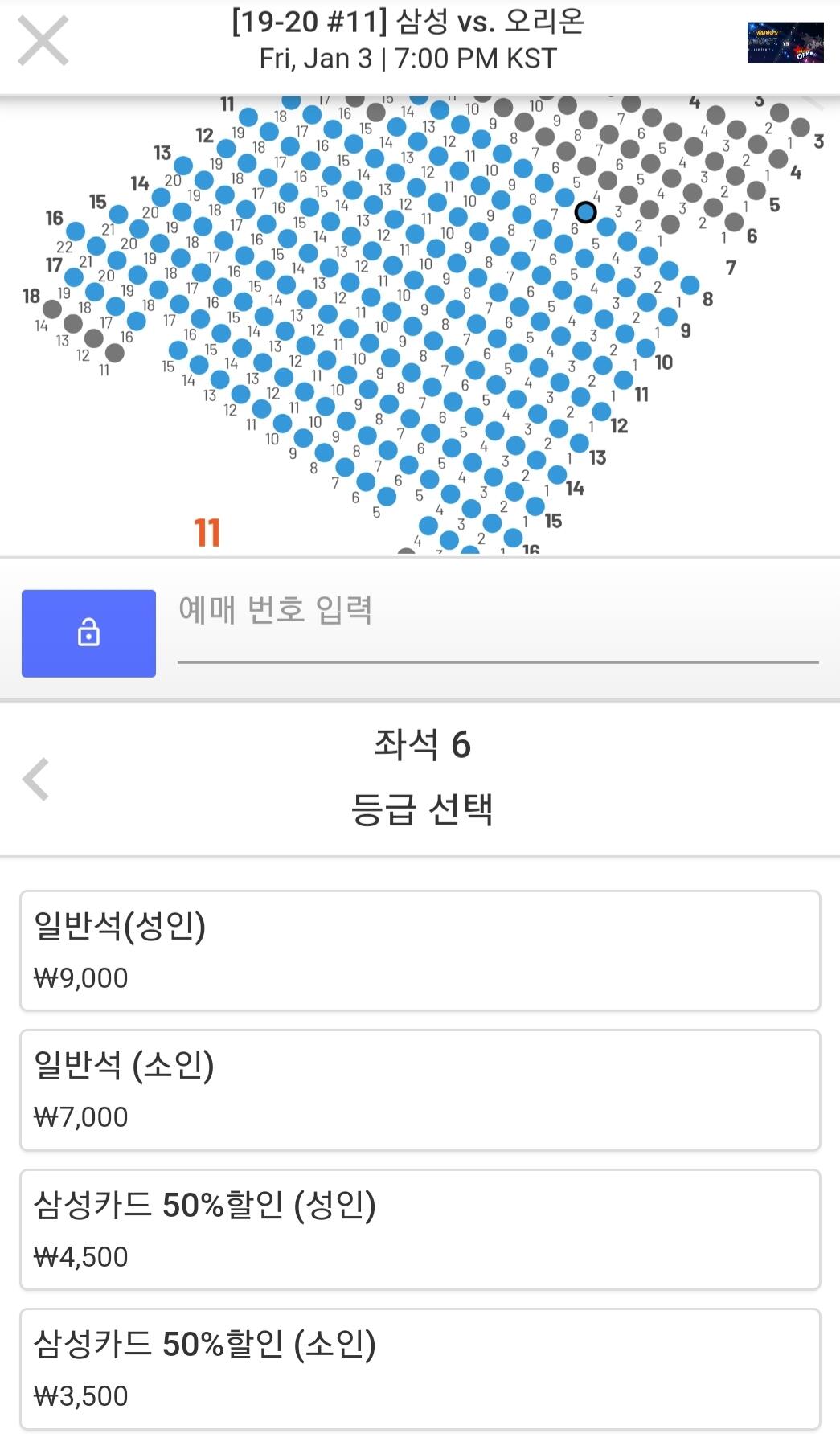Select seat 1 in row 15
Image resolution: width=840 pixels, height=1454 pixels.
tap(535, 506)
